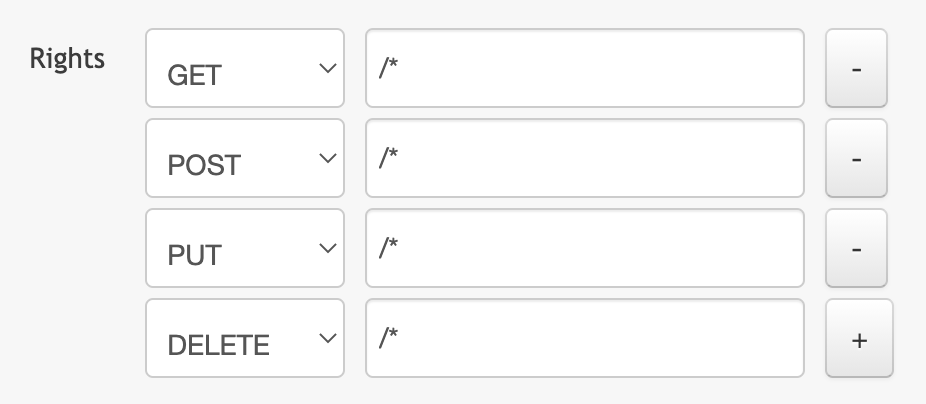Viewport: 926px width, 404px height.
Task: Open the PUT method dropdown
Action: pos(244,248)
